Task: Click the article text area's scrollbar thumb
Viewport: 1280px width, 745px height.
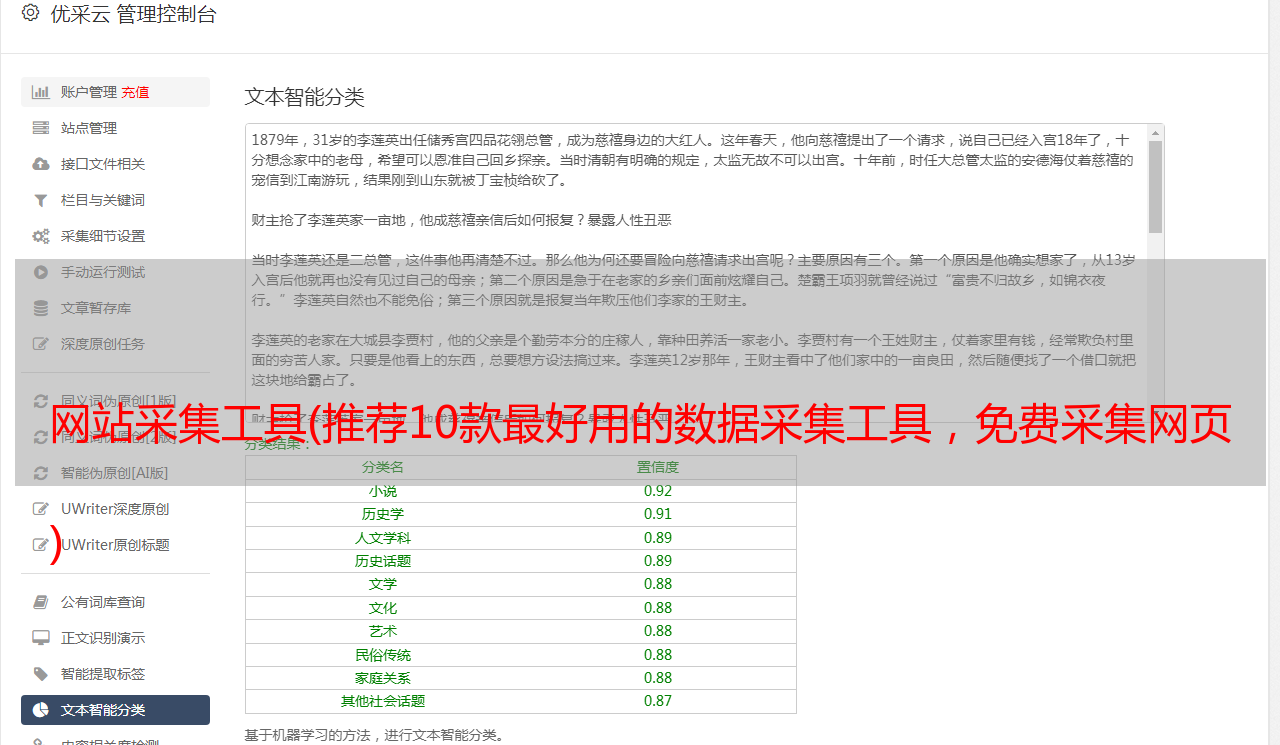Action: pyautogui.click(x=1156, y=187)
